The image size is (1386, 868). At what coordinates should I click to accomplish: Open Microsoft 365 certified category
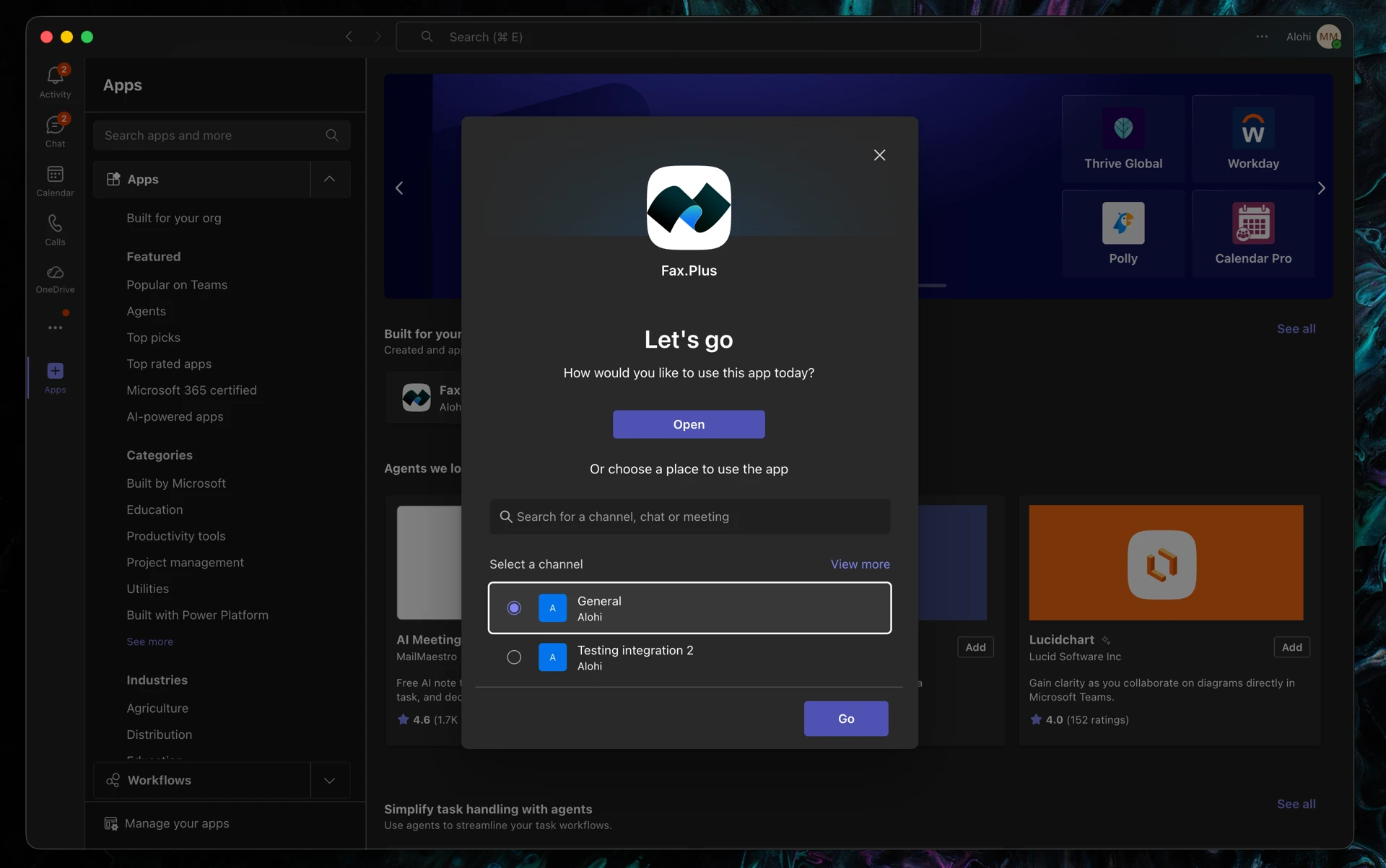coord(192,390)
